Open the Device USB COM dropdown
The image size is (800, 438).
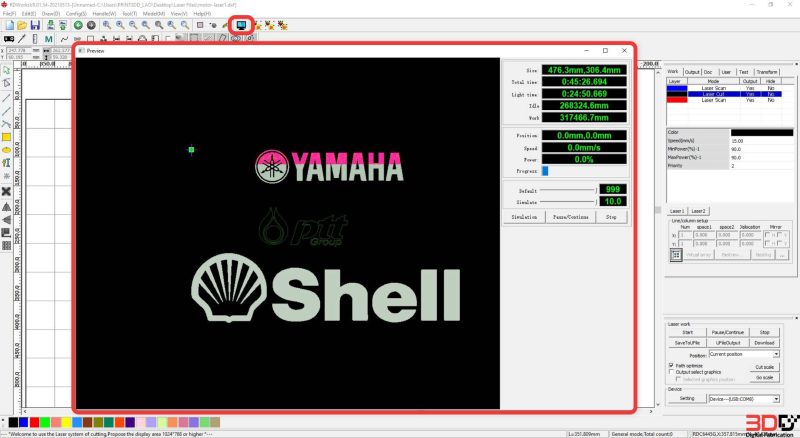[744, 399]
